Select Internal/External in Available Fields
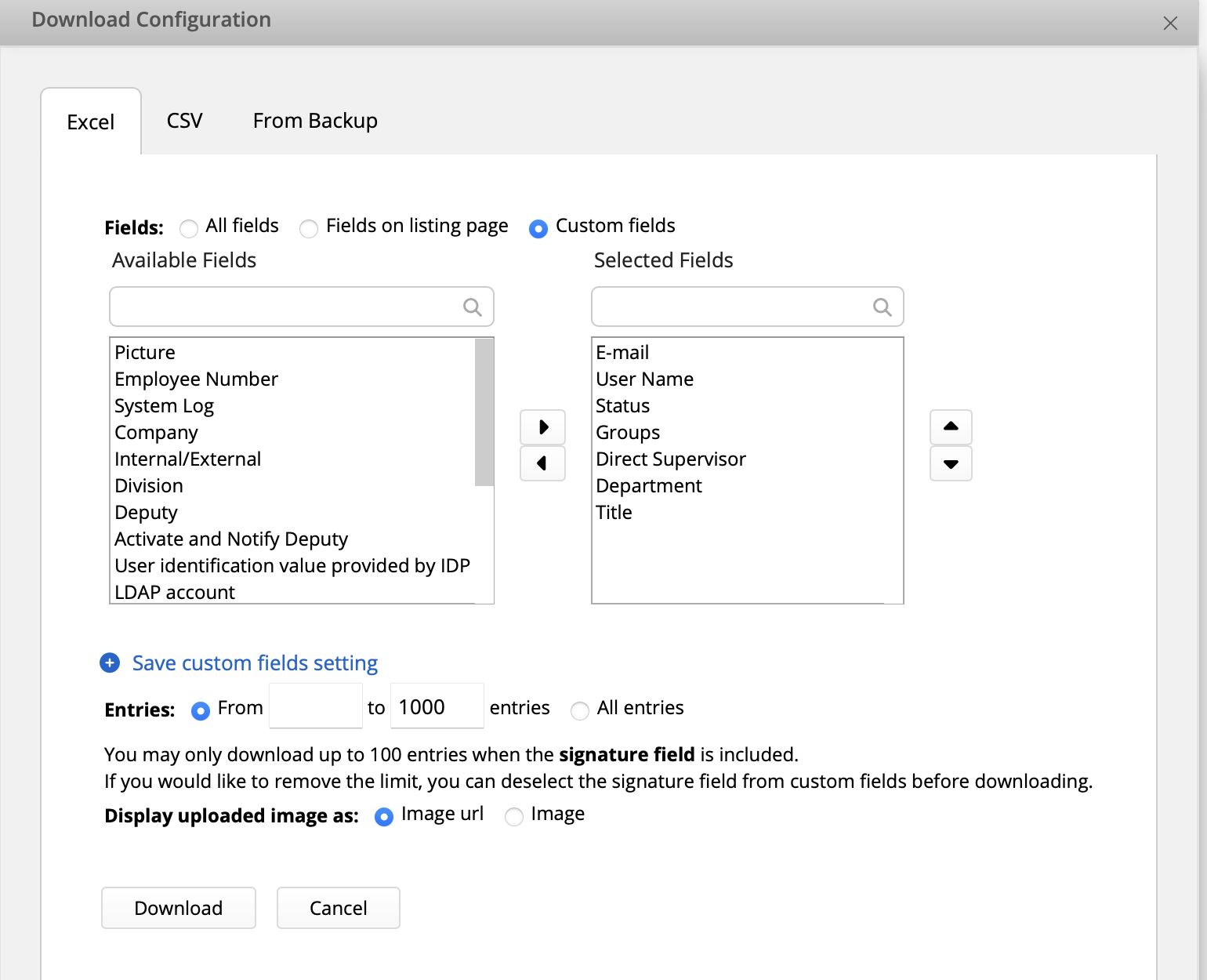1207x980 pixels. tap(294, 459)
